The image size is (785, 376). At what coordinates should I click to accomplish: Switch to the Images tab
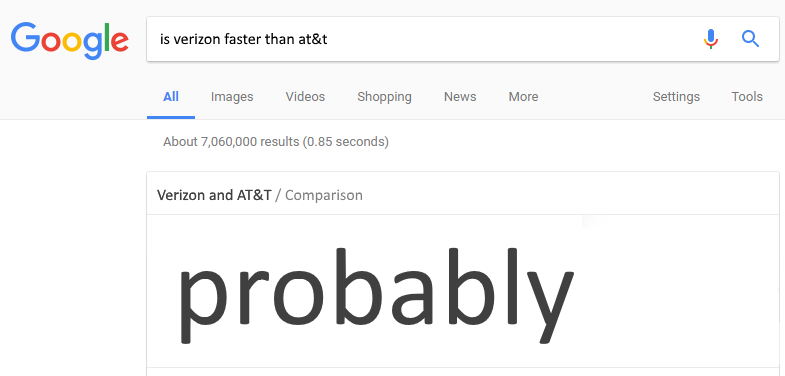232,97
